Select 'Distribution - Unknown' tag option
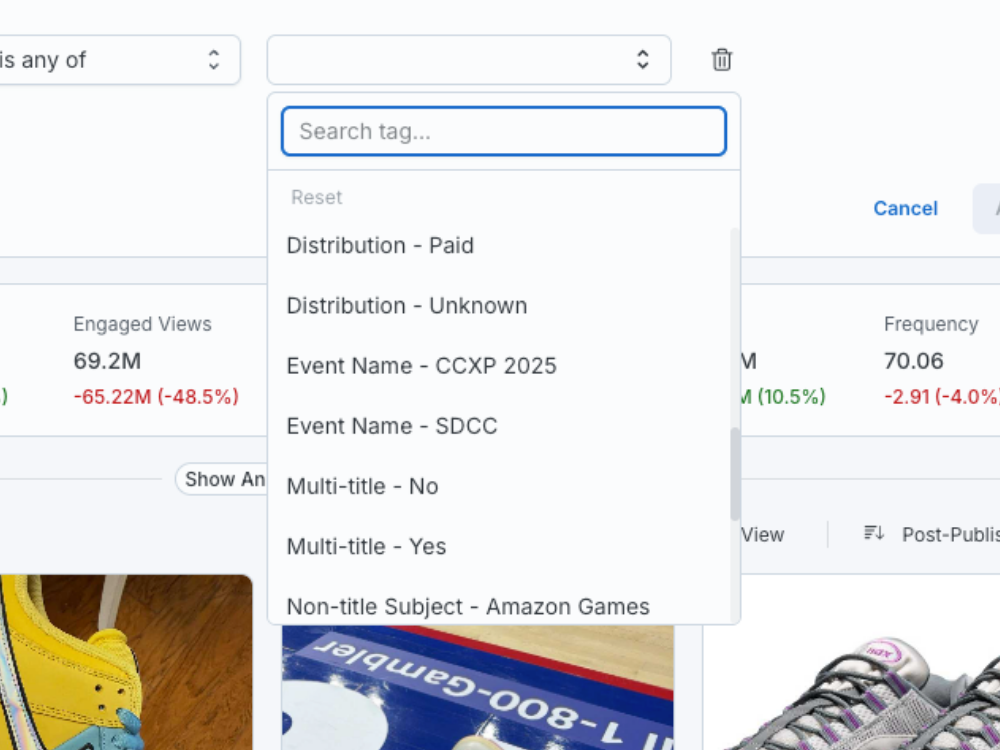The image size is (1000, 750). click(406, 306)
